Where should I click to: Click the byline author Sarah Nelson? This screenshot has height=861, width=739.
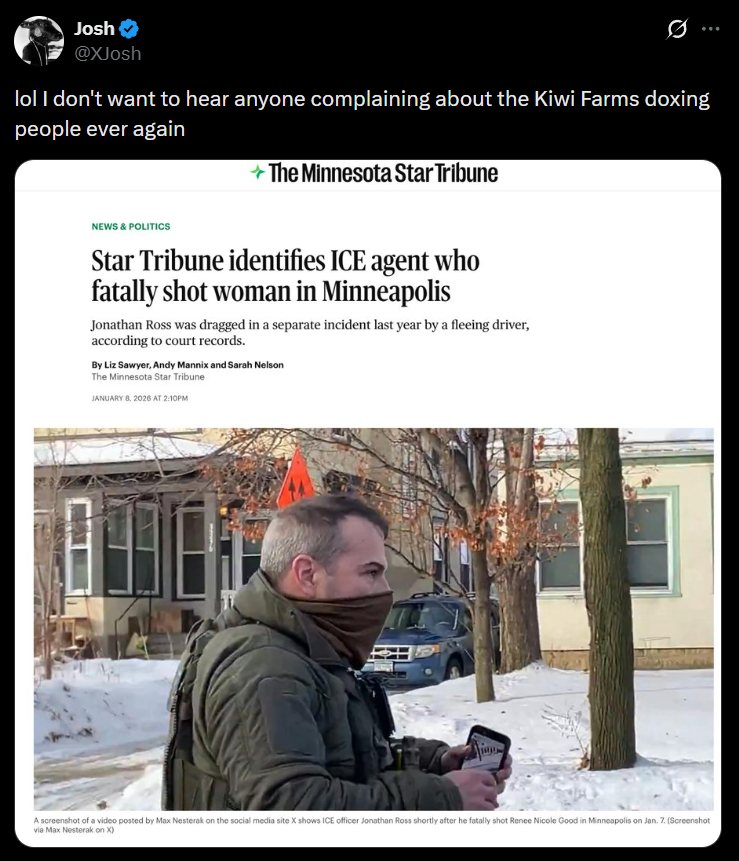pyautogui.click(x=256, y=365)
